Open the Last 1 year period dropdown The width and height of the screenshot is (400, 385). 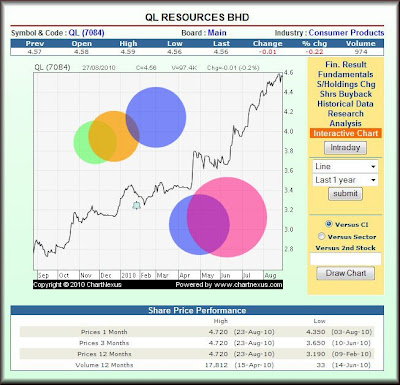pyautogui.click(x=345, y=180)
